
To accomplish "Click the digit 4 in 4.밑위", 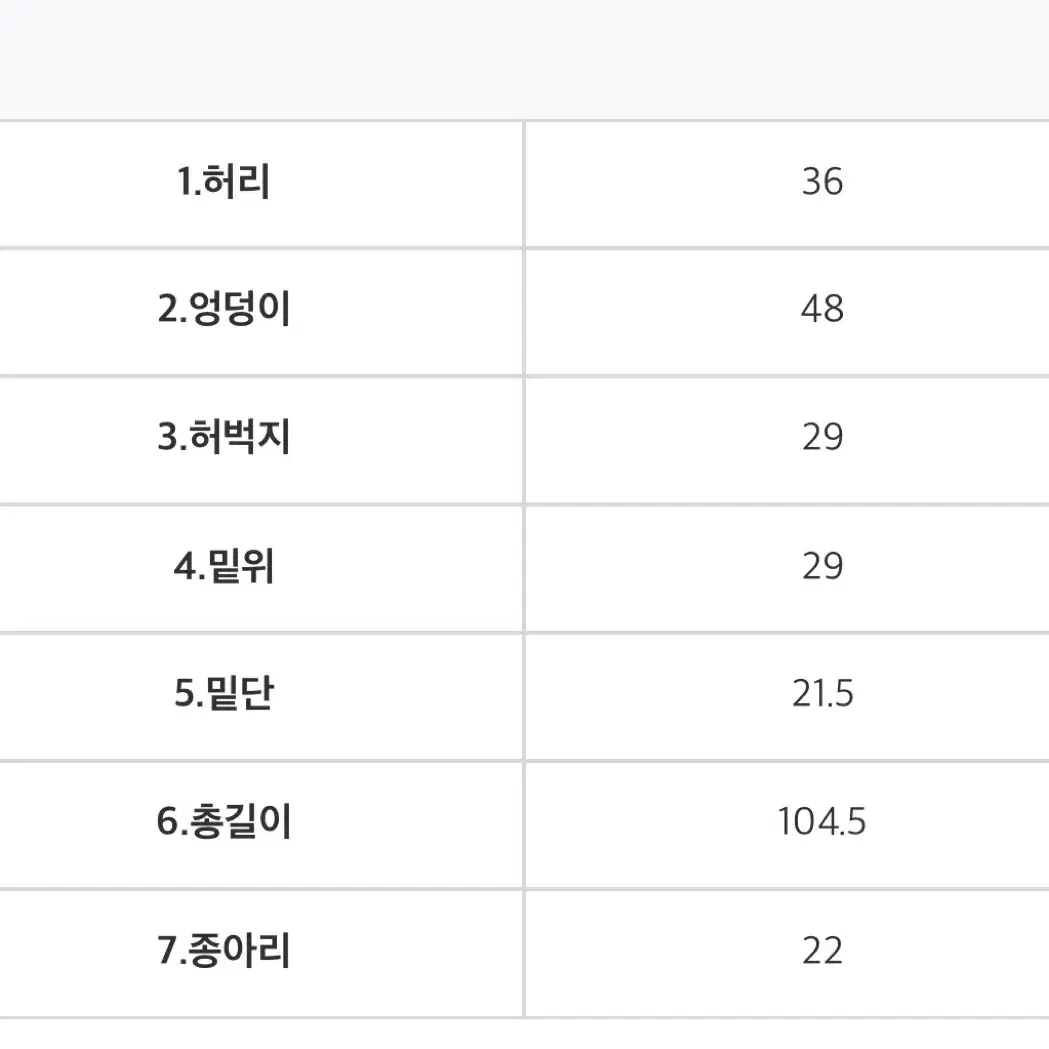I will (184, 567).
